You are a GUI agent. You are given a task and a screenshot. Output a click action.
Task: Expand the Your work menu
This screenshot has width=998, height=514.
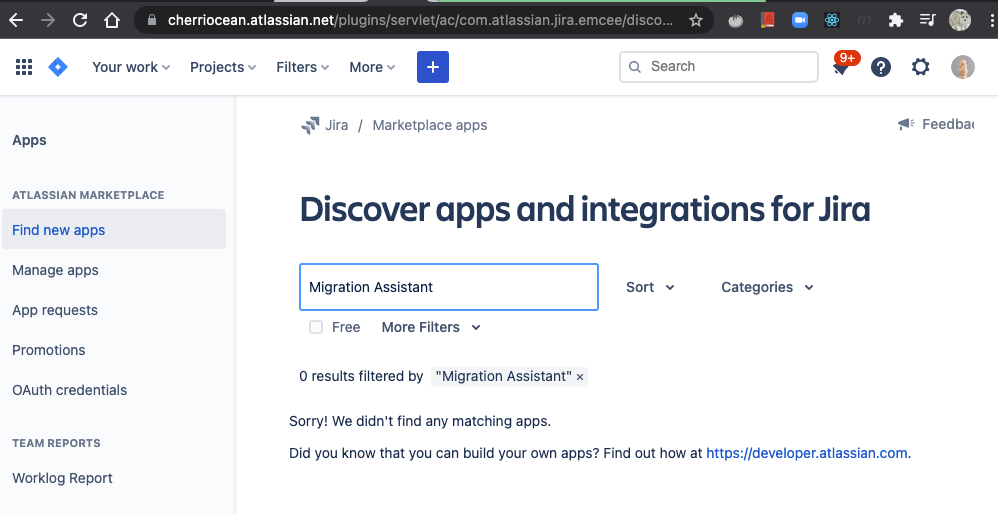pyautogui.click(x=131, y=67)
